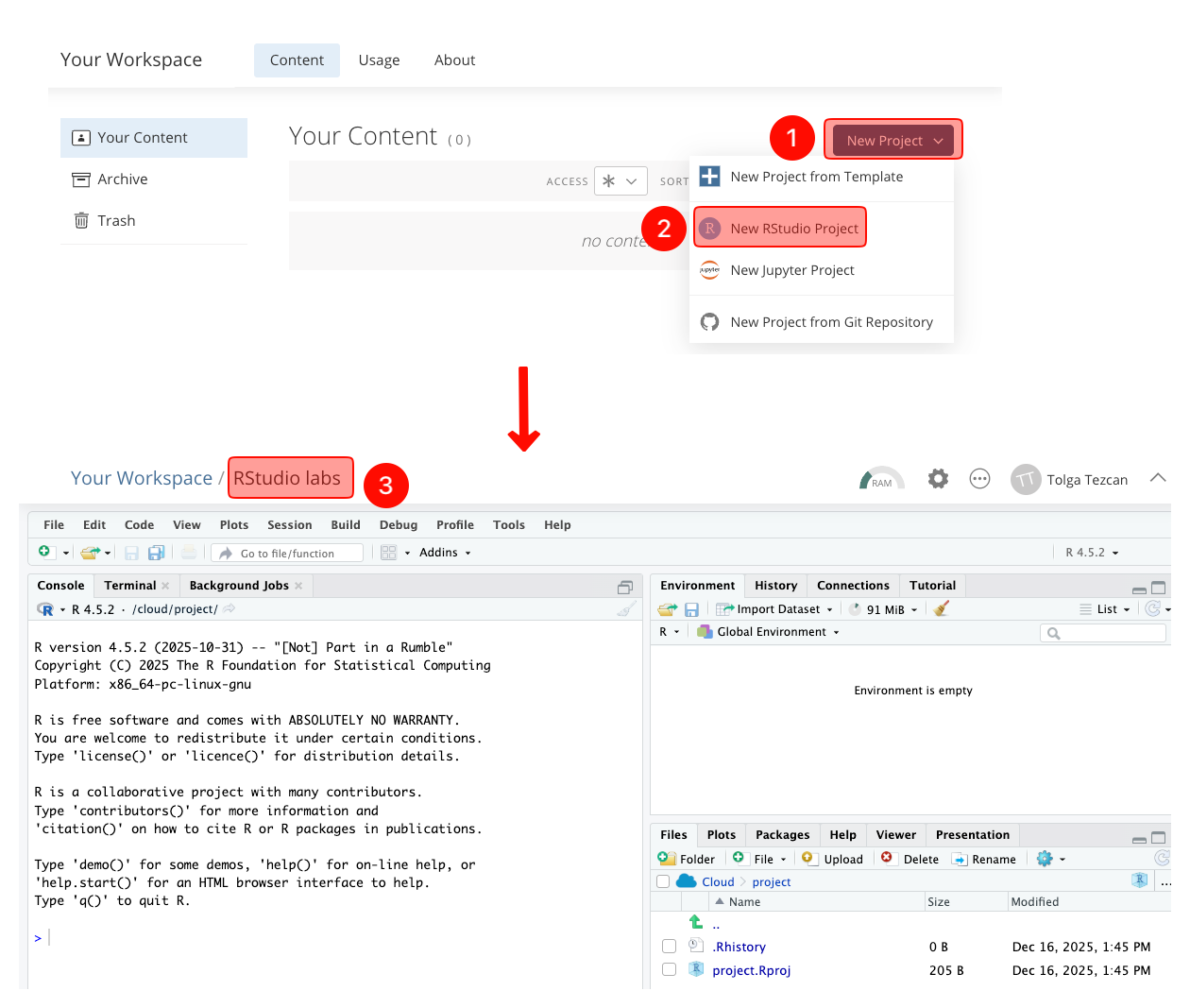The height and width of the screenshot is (1008, 1190).
Task: Close the Terminal tab
Action: [x=165, y=586]
